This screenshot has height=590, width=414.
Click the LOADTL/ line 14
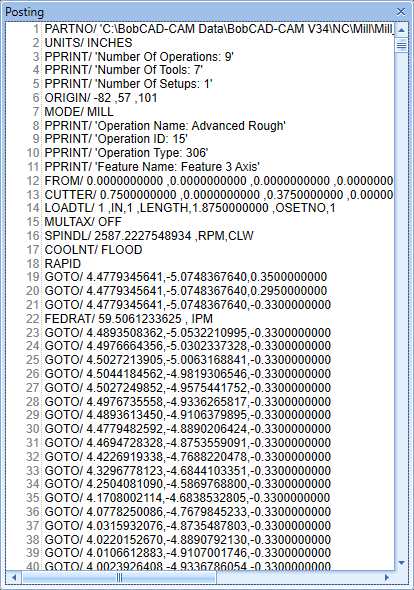190,208
